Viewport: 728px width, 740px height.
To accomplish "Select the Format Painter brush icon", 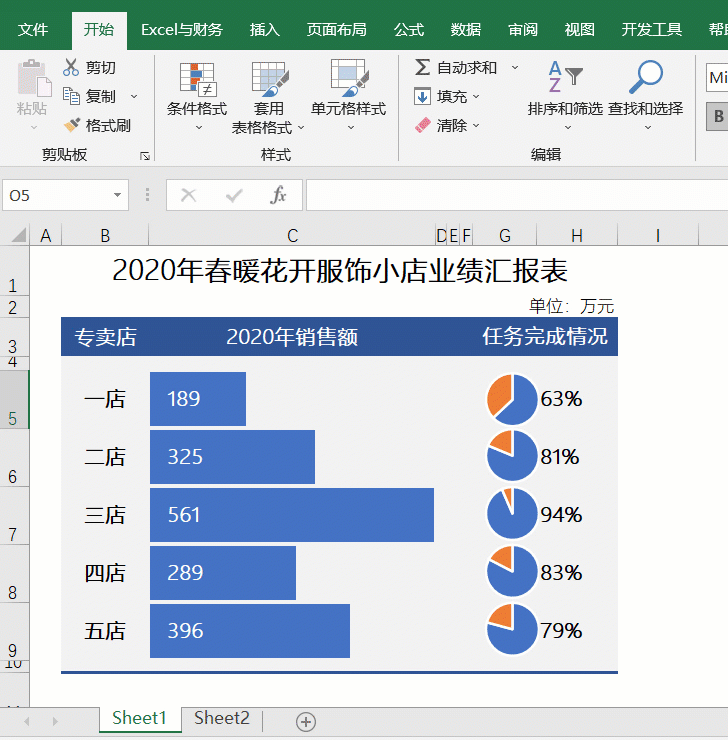I will [72, 125].
